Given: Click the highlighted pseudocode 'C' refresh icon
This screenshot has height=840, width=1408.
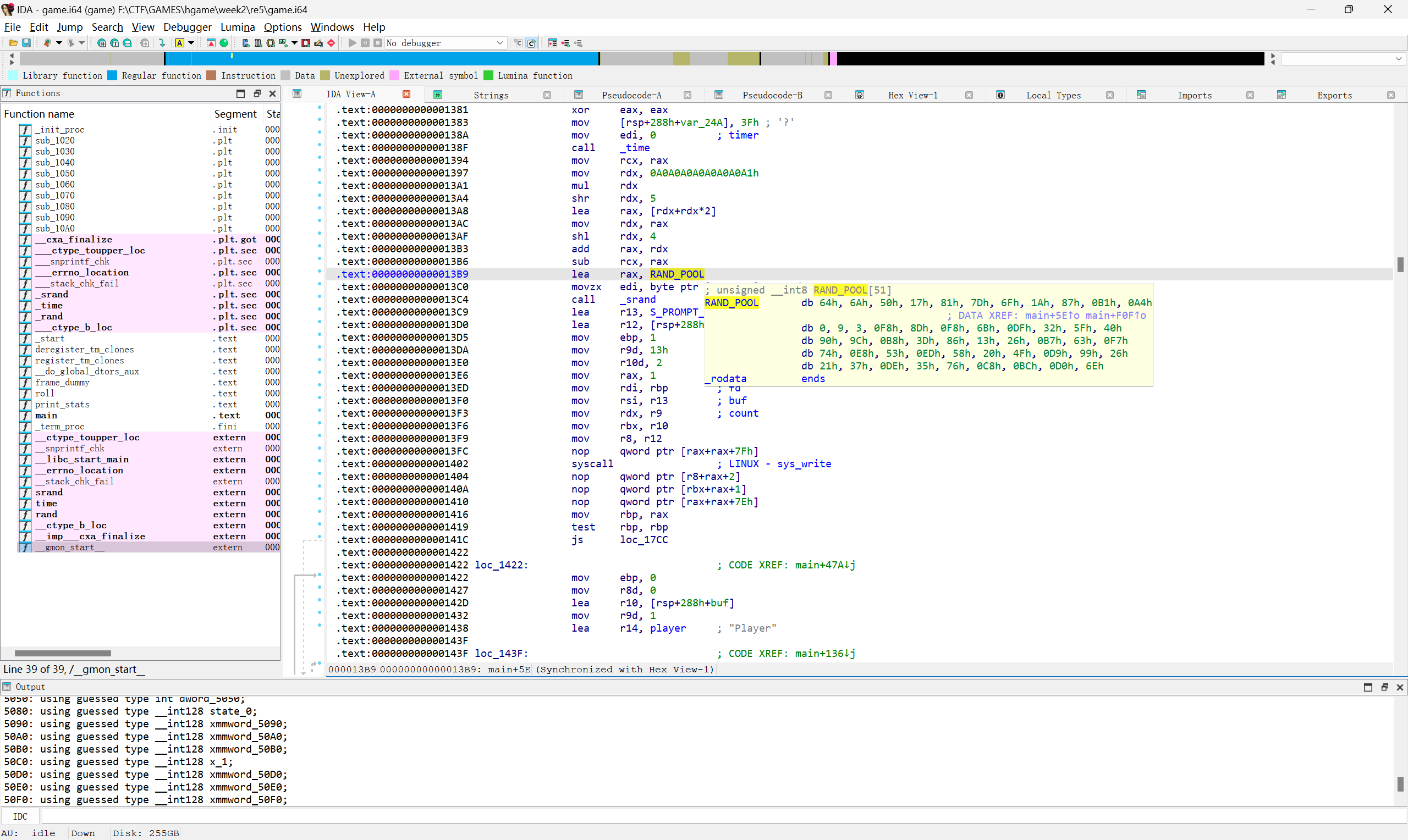Looking at the screenshot, I should [x=532, y=43].
